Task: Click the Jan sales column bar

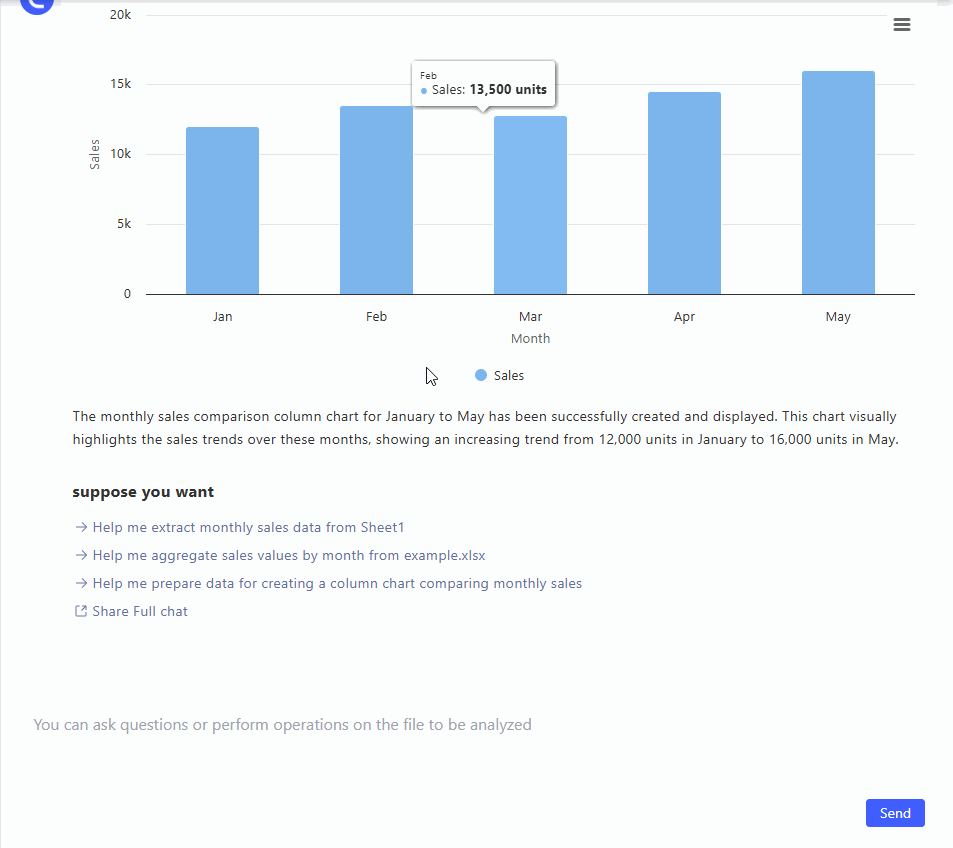Action: [222, 211]
